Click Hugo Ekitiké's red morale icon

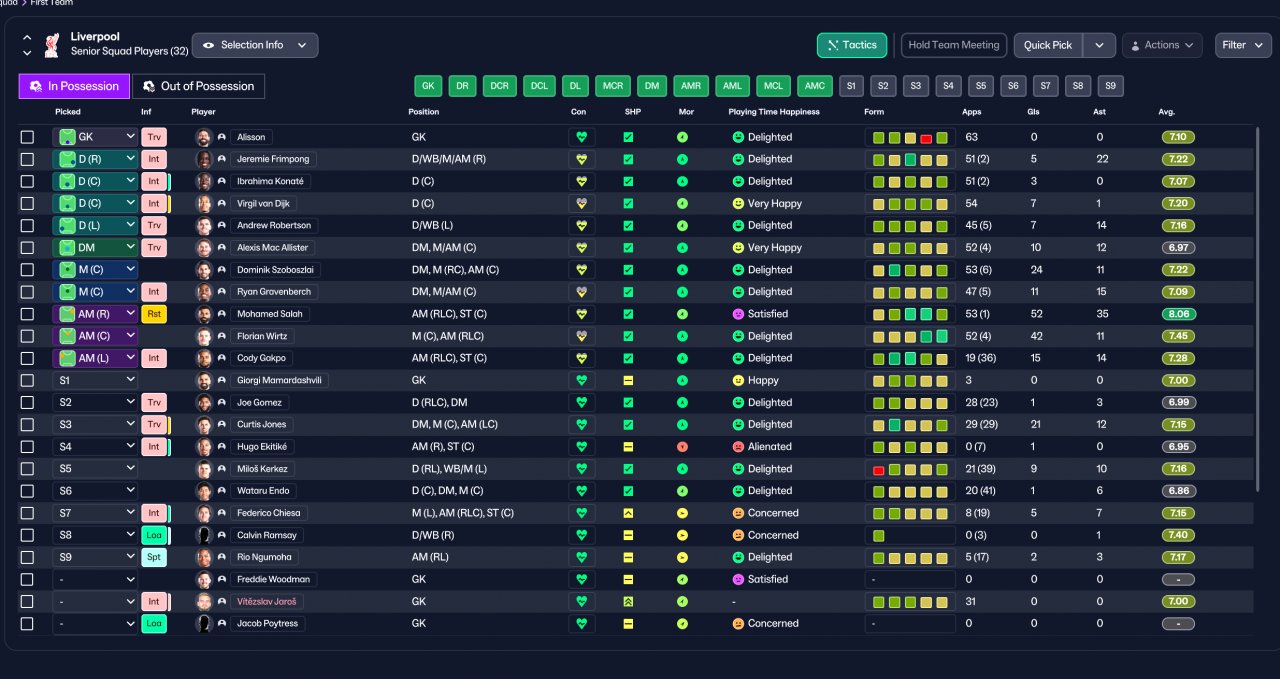[x=682, y=447]
